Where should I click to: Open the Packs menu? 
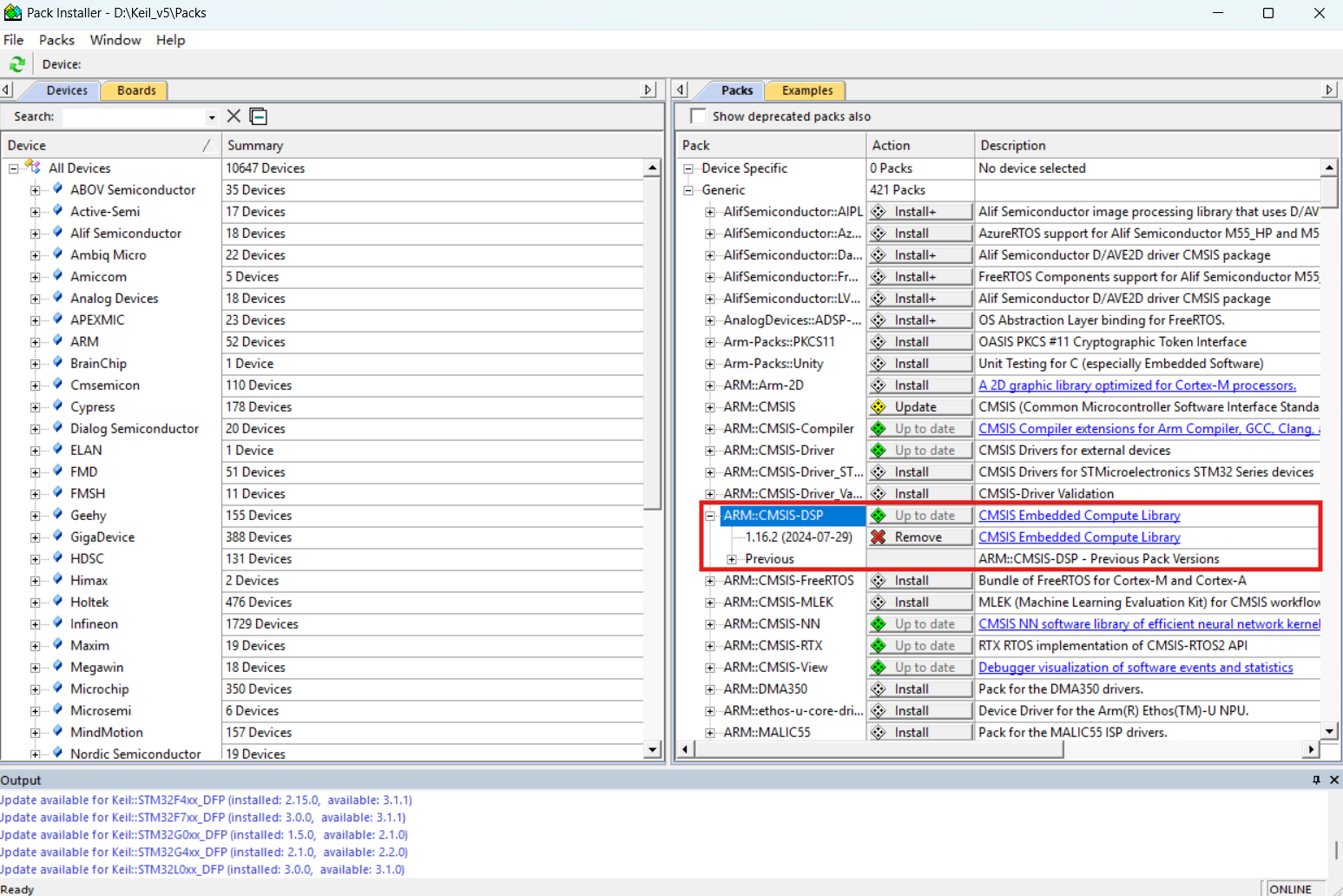pyautogui.click(x=56, y=40)
